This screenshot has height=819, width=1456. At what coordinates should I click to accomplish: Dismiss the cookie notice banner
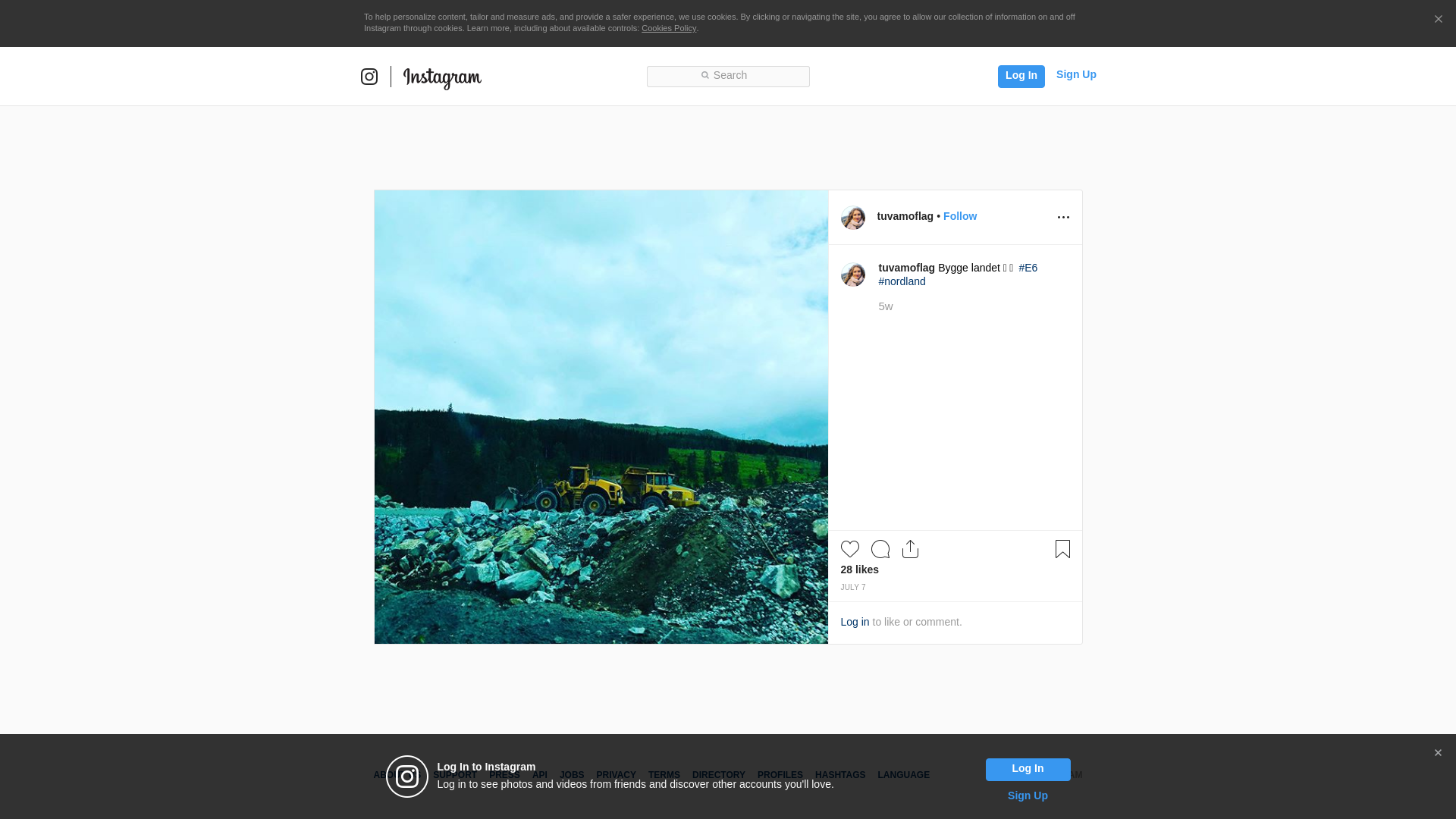(1438, 20)
